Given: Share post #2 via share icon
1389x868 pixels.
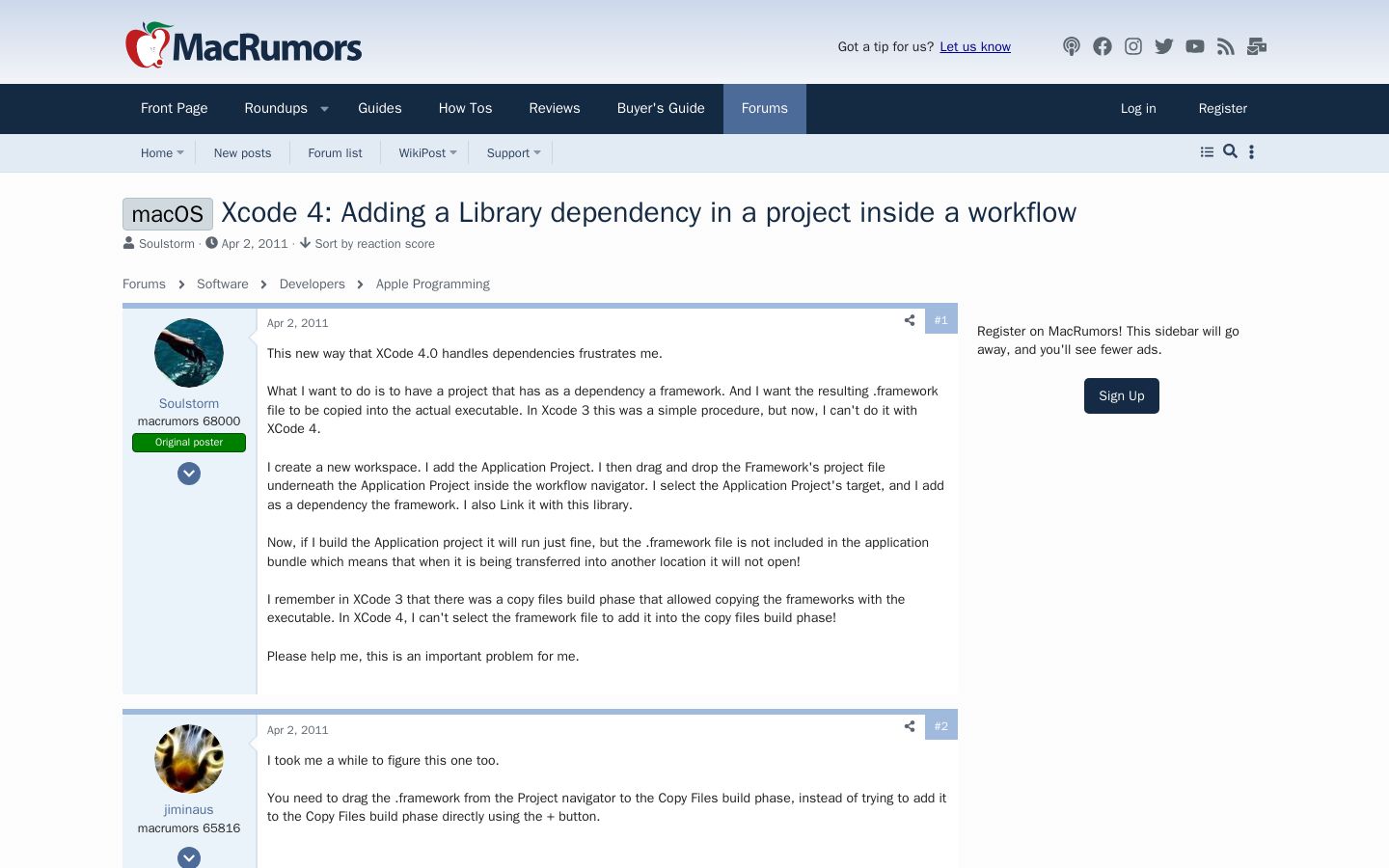Looking at the screenshot, I should (x=910, y=726).
